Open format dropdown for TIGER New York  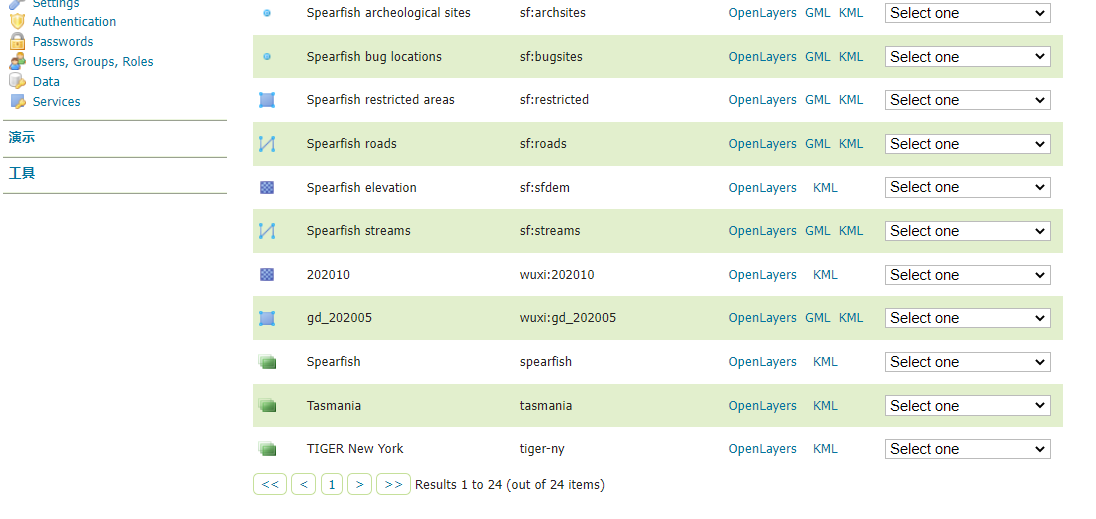tap(967, 449)
